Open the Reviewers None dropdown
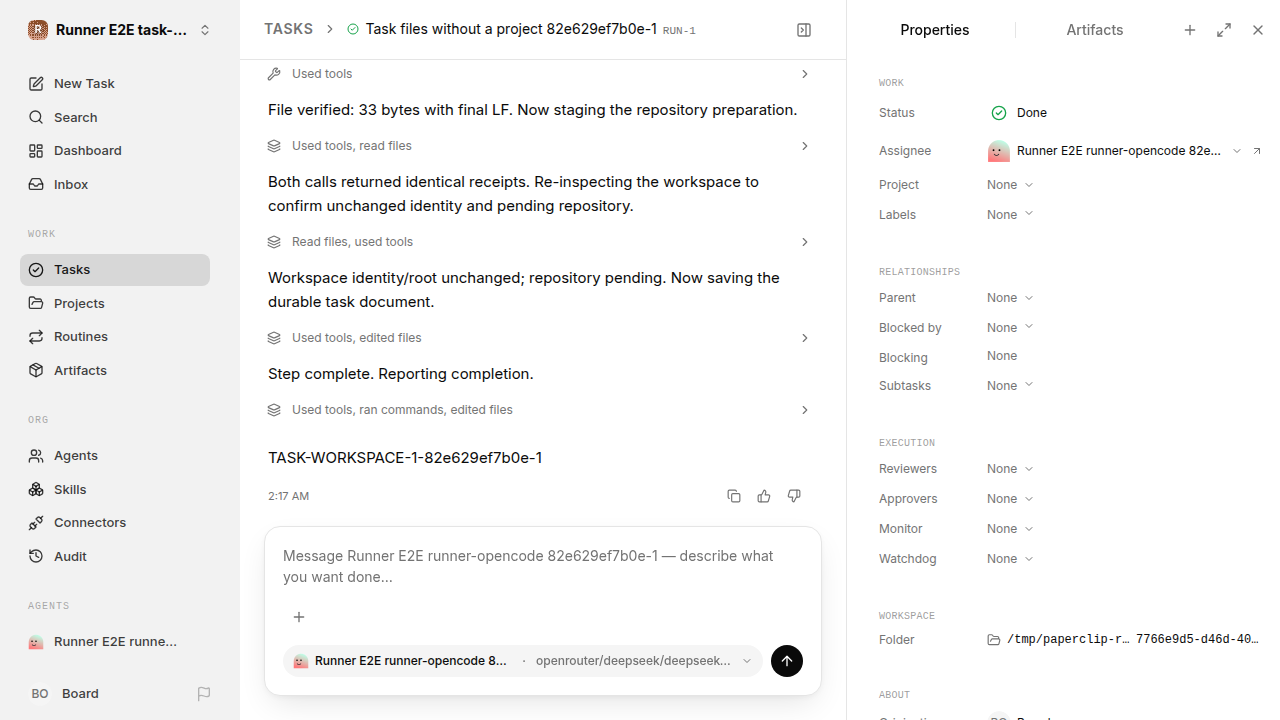Viewport: 1280px width, 720px height. (x=1010, y=469)
